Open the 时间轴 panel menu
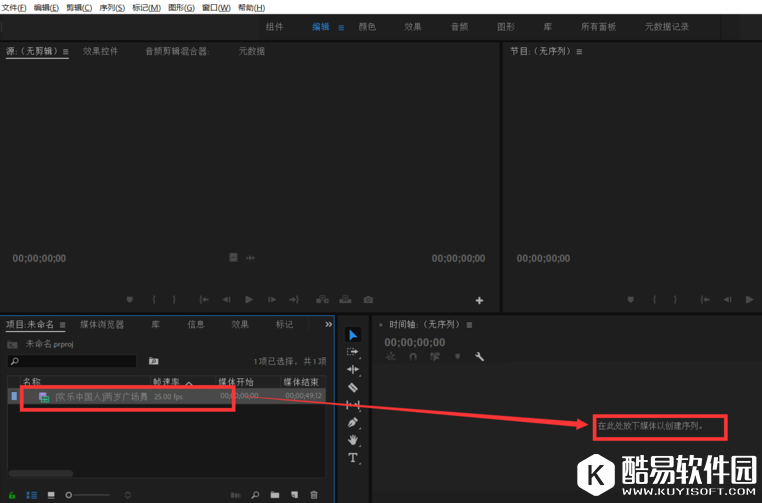 469,325
